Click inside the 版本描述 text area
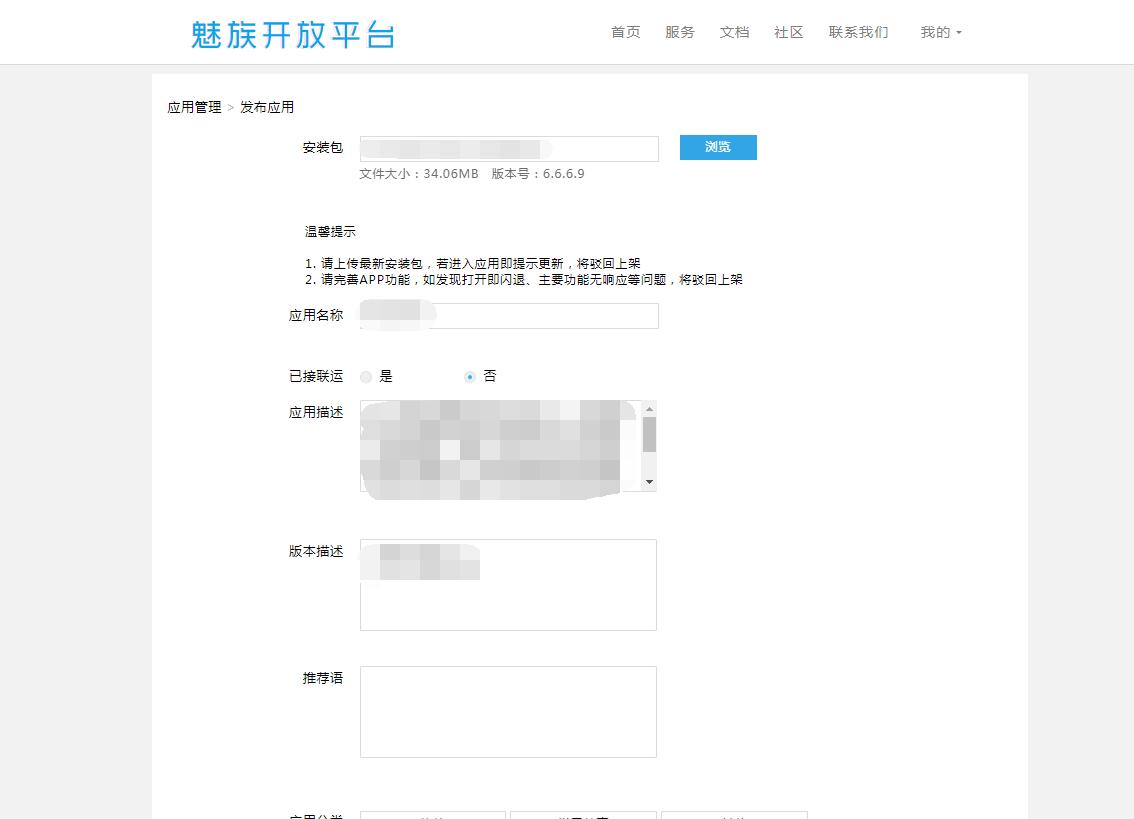This screenshot has height=819, width=1134. (508, 585)
